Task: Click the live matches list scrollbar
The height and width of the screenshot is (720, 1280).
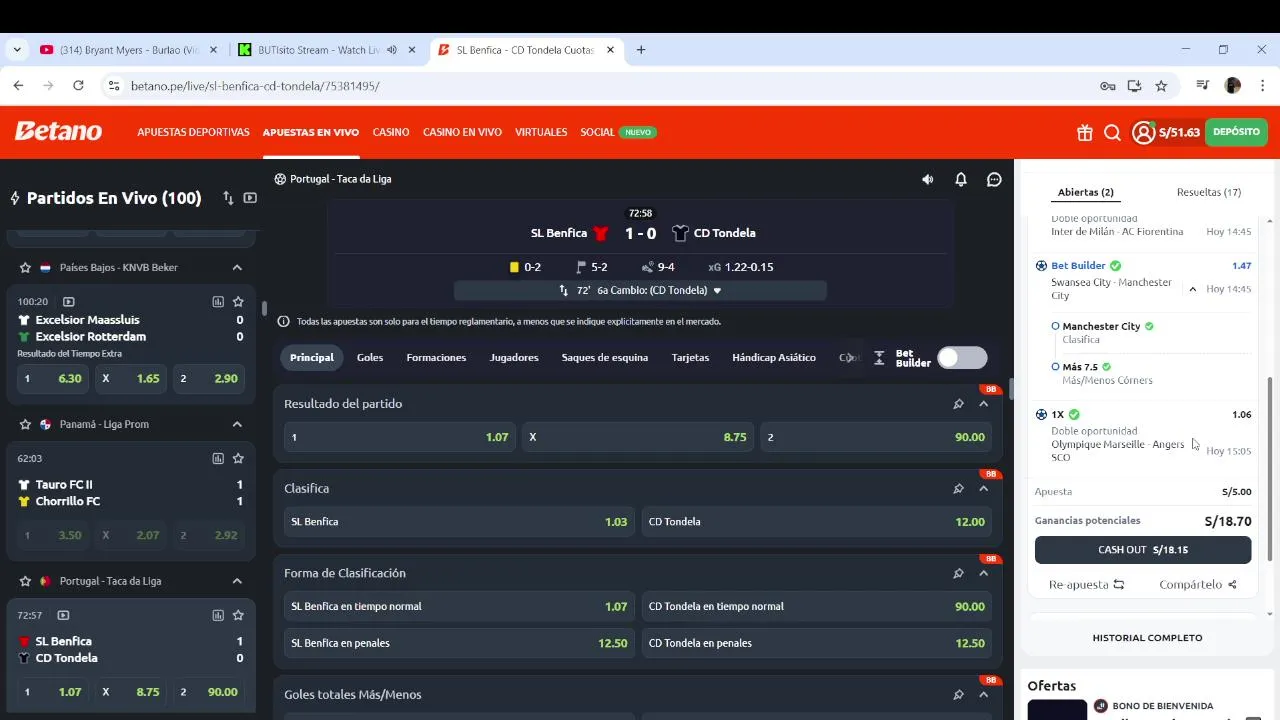Action: (x=263, y=308)
